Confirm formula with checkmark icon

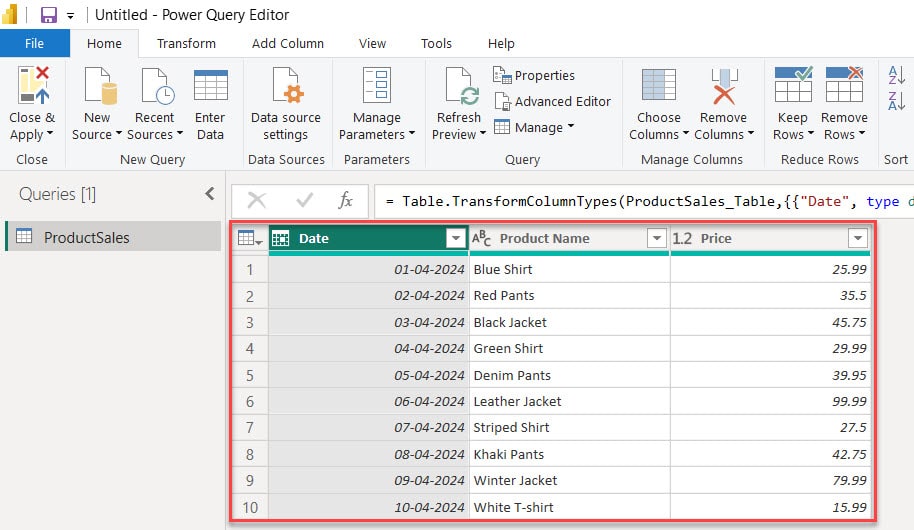tap(304, 201)
